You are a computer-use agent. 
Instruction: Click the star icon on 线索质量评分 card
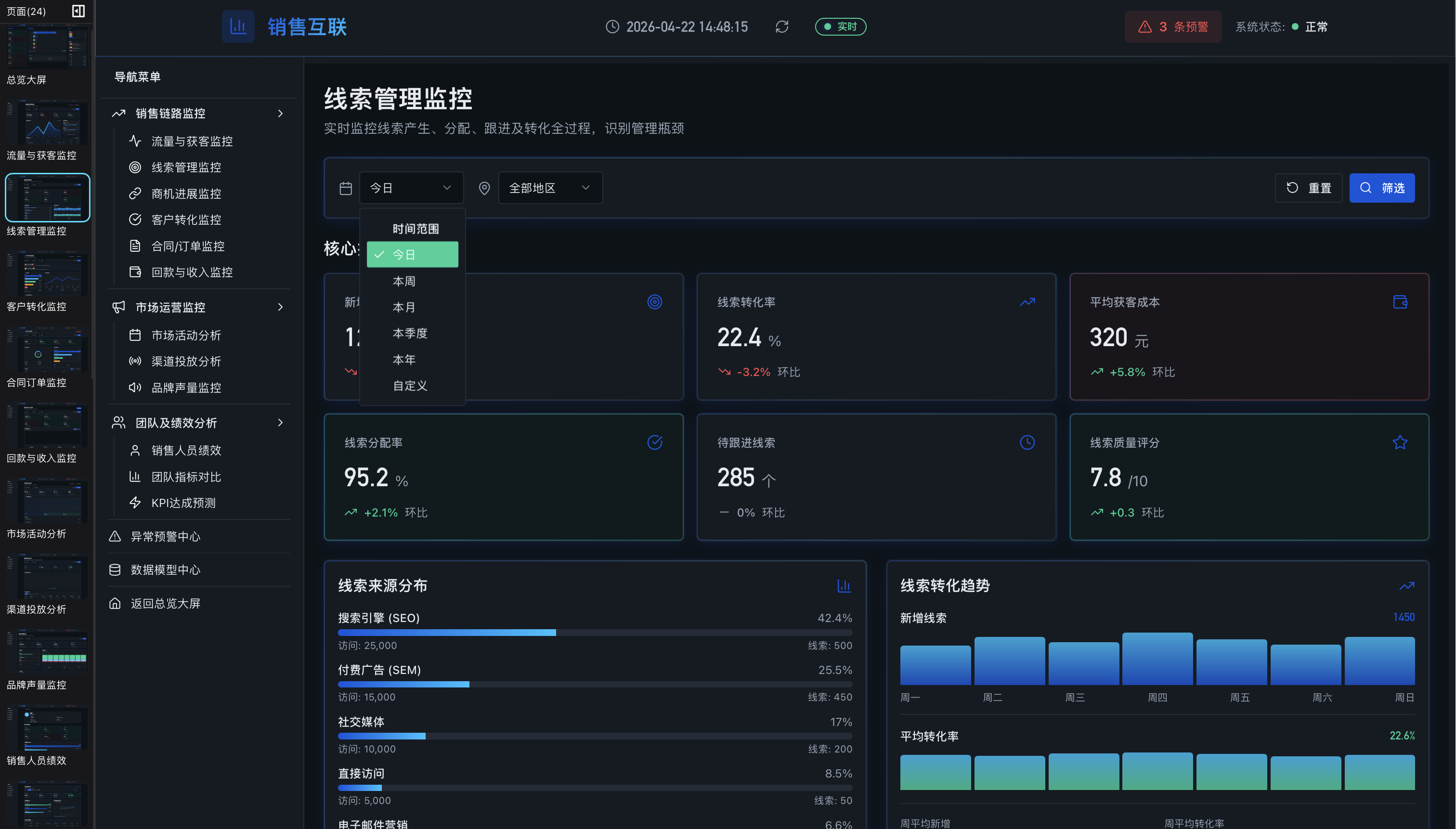pyautogui.click(x=1400, y=442)
